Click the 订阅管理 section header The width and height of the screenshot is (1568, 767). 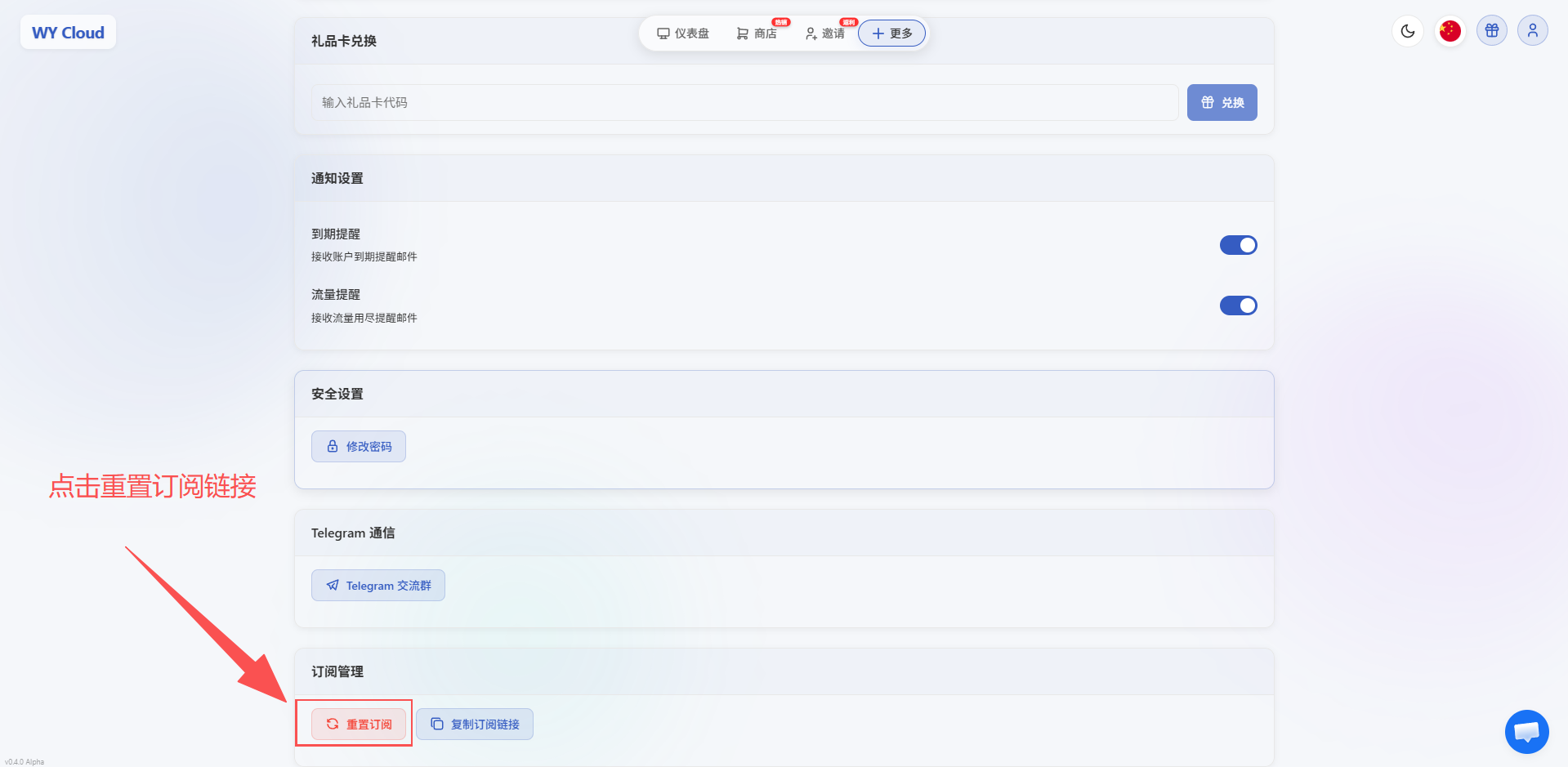[337, 671]
